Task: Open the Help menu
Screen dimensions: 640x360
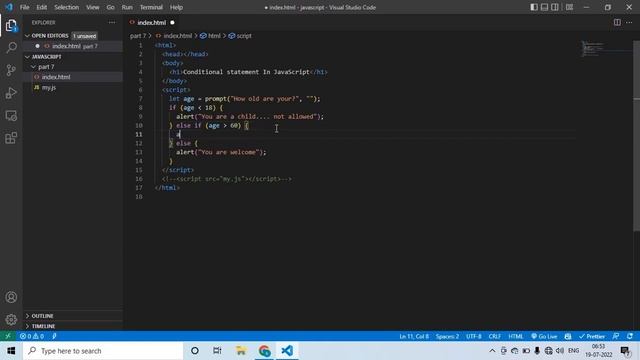Action: pyautogui.click(x=176, y=7)
